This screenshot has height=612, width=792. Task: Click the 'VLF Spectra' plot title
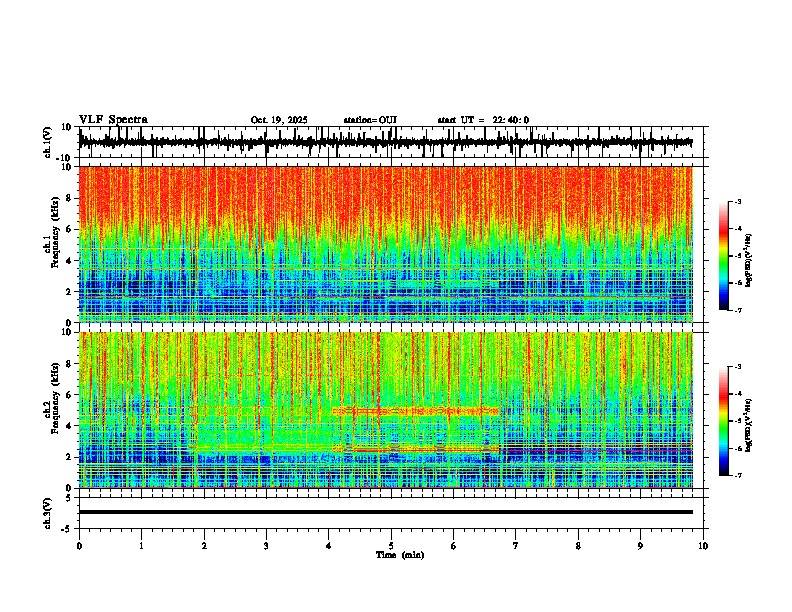pos(113,120)
